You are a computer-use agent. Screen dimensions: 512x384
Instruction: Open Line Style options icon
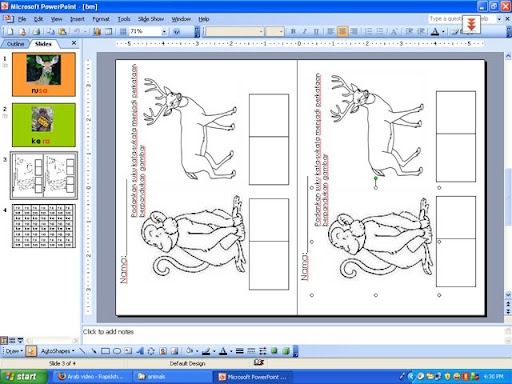click(239, 351)
